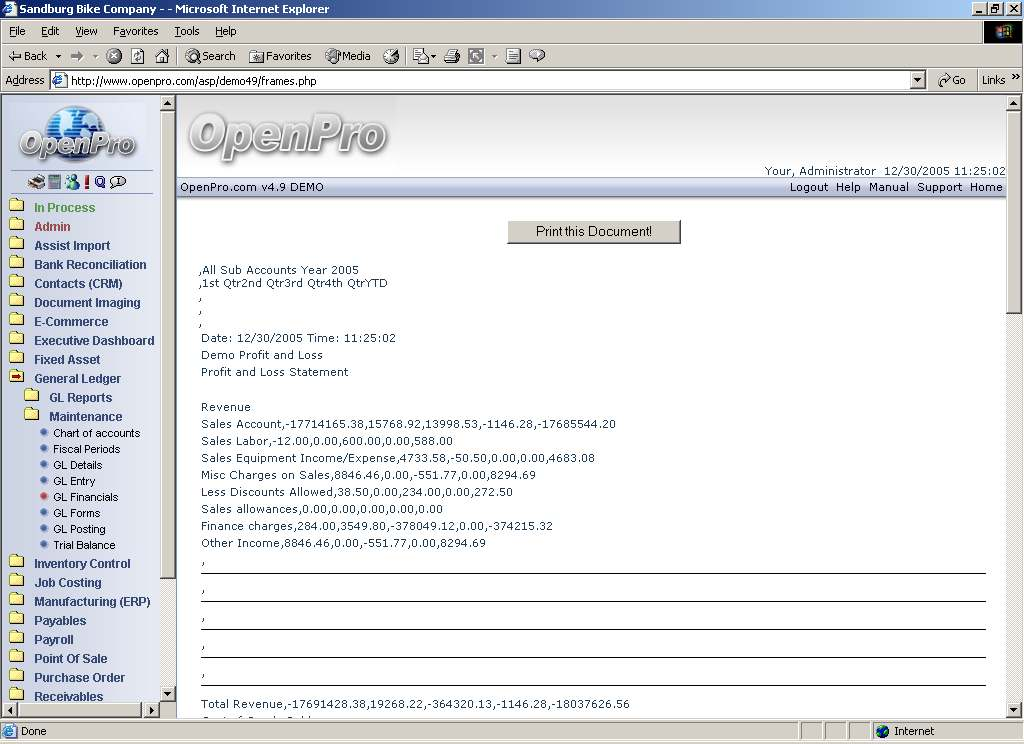The width and height of the screenshot is (1024, 744).
Task: Open the Tools menu
Action: pyautogui.click(x=186, y=31)
